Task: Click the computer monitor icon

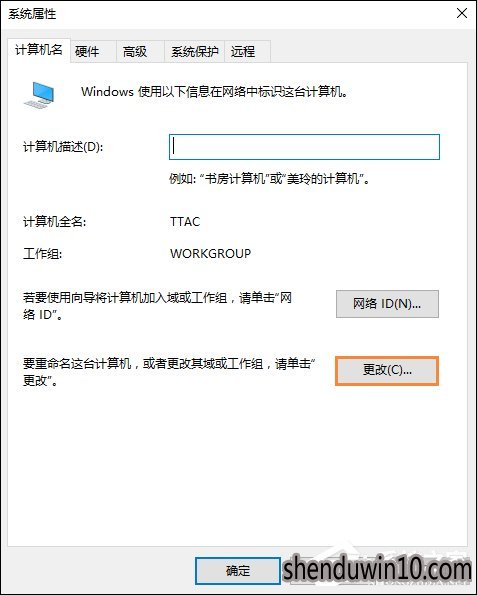Action: pyautogui.click(x=39, y=94)
